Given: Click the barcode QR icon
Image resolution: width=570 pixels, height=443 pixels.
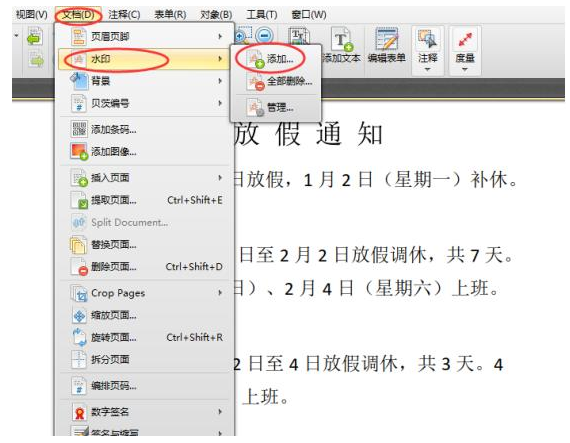Looking at the screenshot, I should 79,129.
